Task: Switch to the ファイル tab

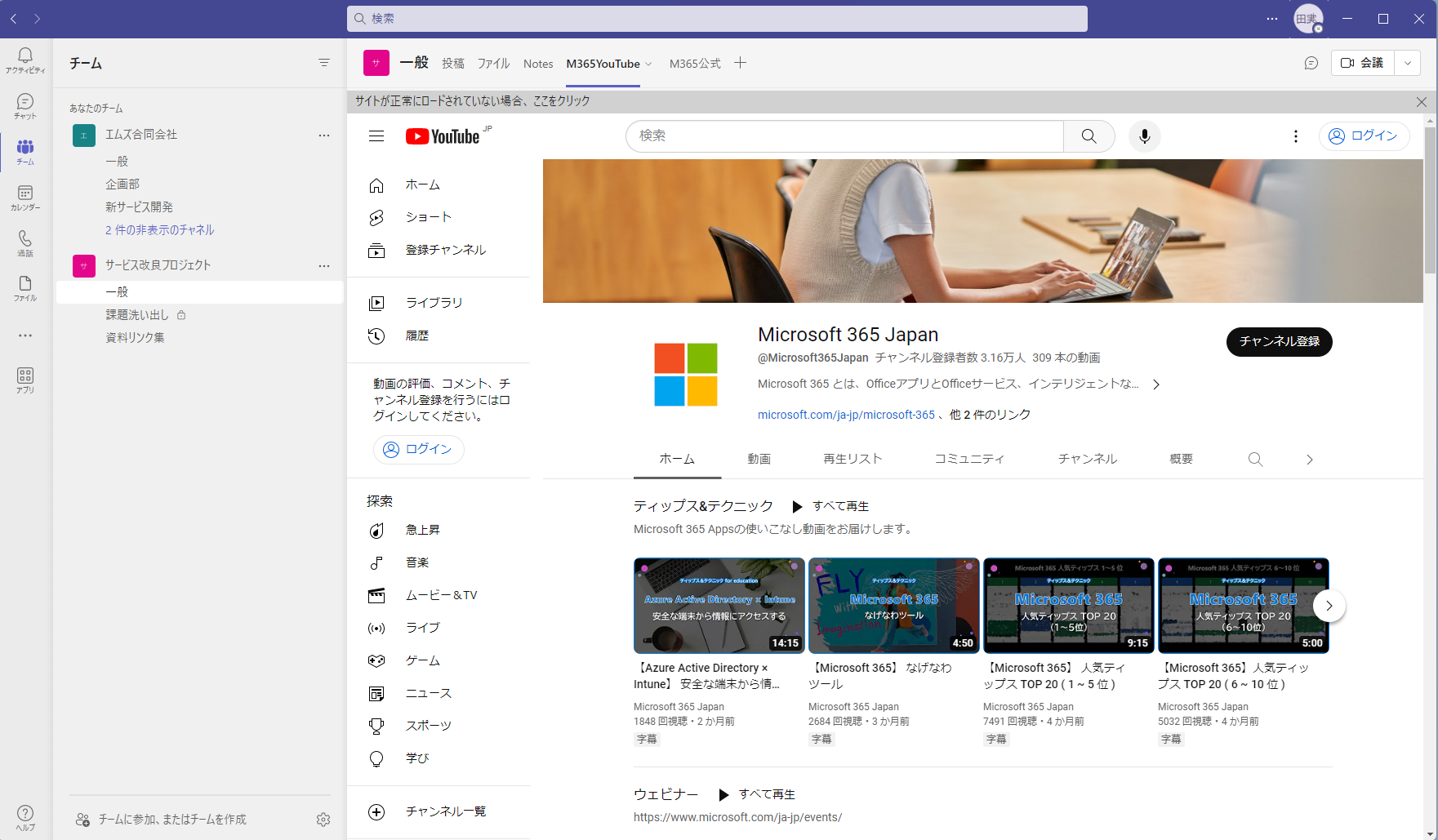Action: [x=493, y=64]
